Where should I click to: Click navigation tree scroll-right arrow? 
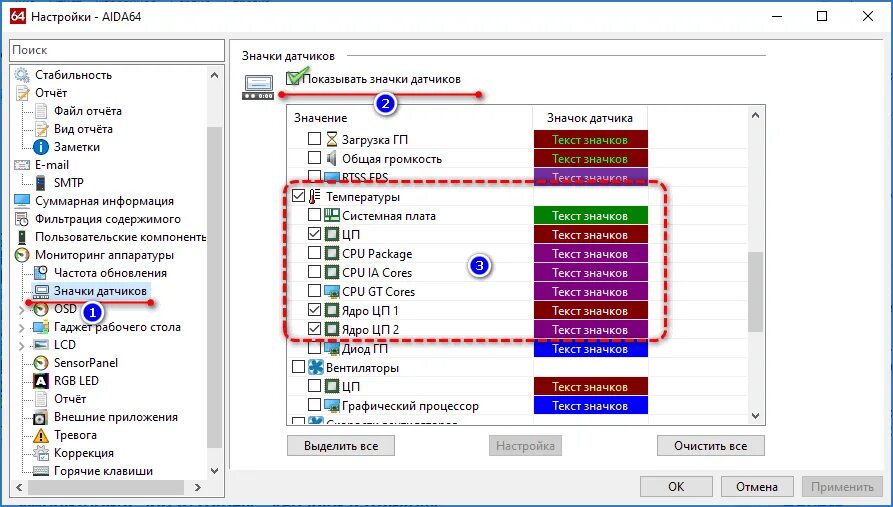coord(198,488)
